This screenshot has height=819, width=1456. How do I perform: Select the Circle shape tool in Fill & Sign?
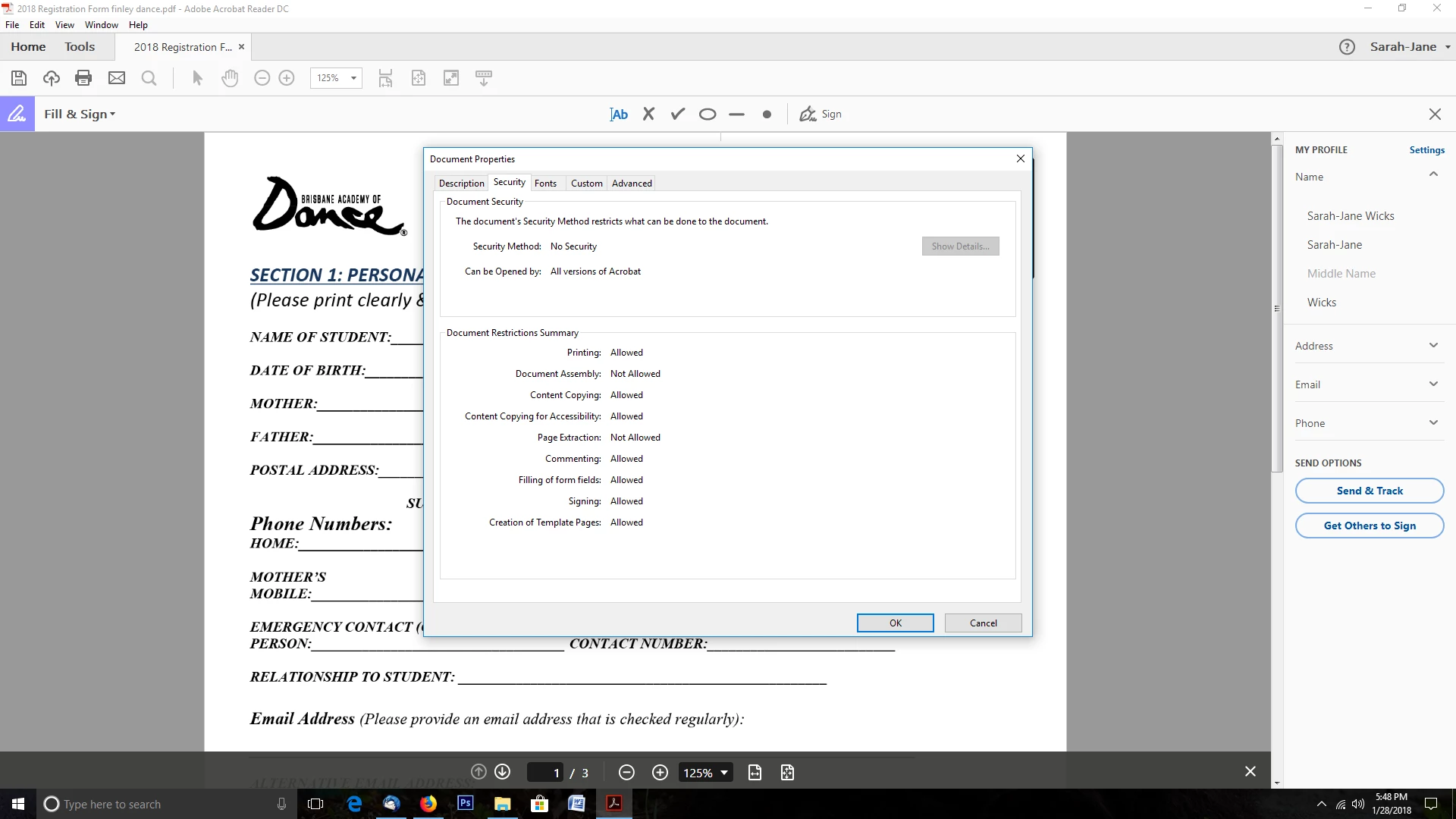(708, 115)
